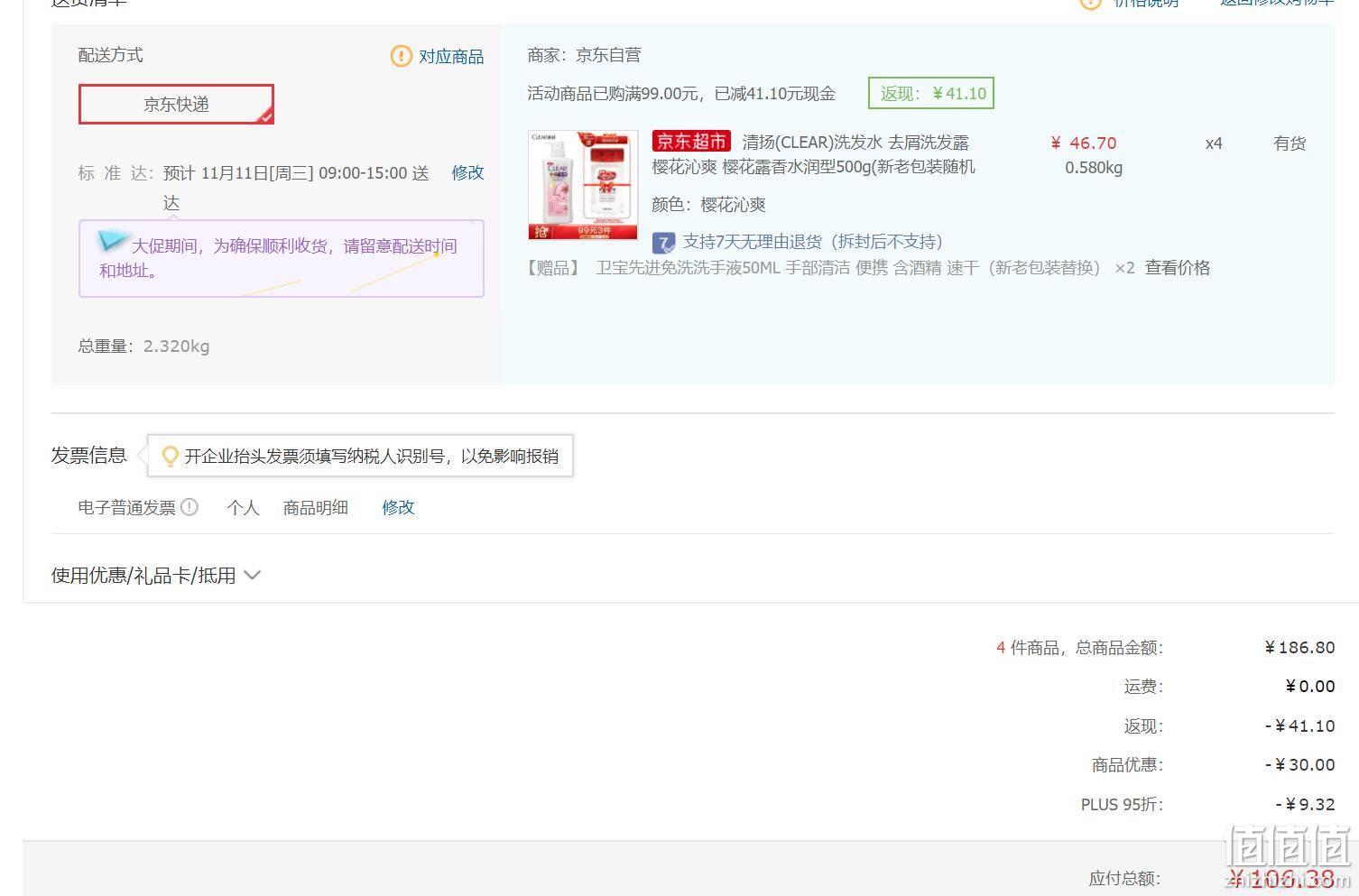This screenshot has height=896, width=1359.
Task: Click the 返现 ¥41.10 green tag
Action: click(x=931, y=94)
